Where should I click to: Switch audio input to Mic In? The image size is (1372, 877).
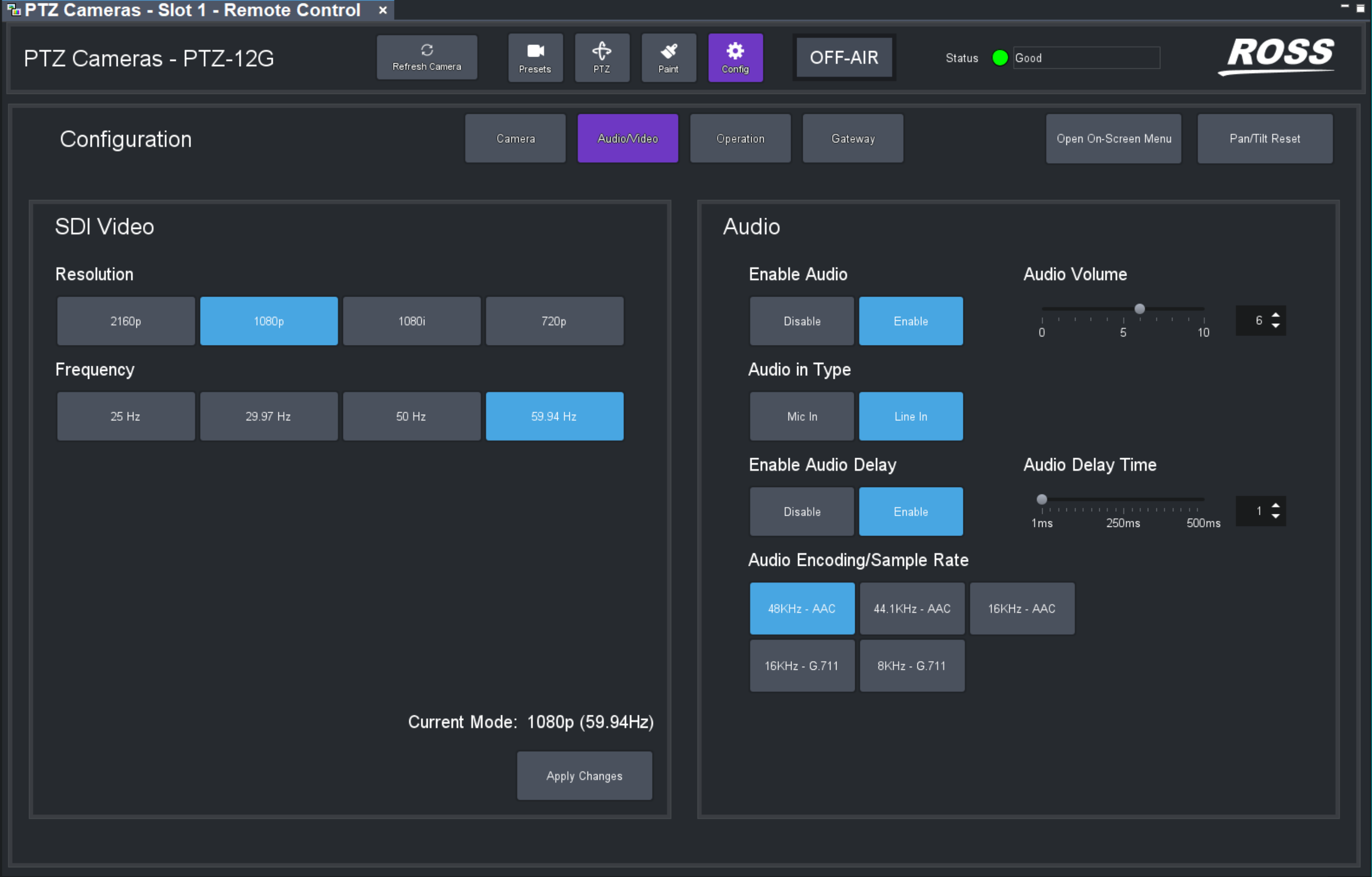coord(801,416)
